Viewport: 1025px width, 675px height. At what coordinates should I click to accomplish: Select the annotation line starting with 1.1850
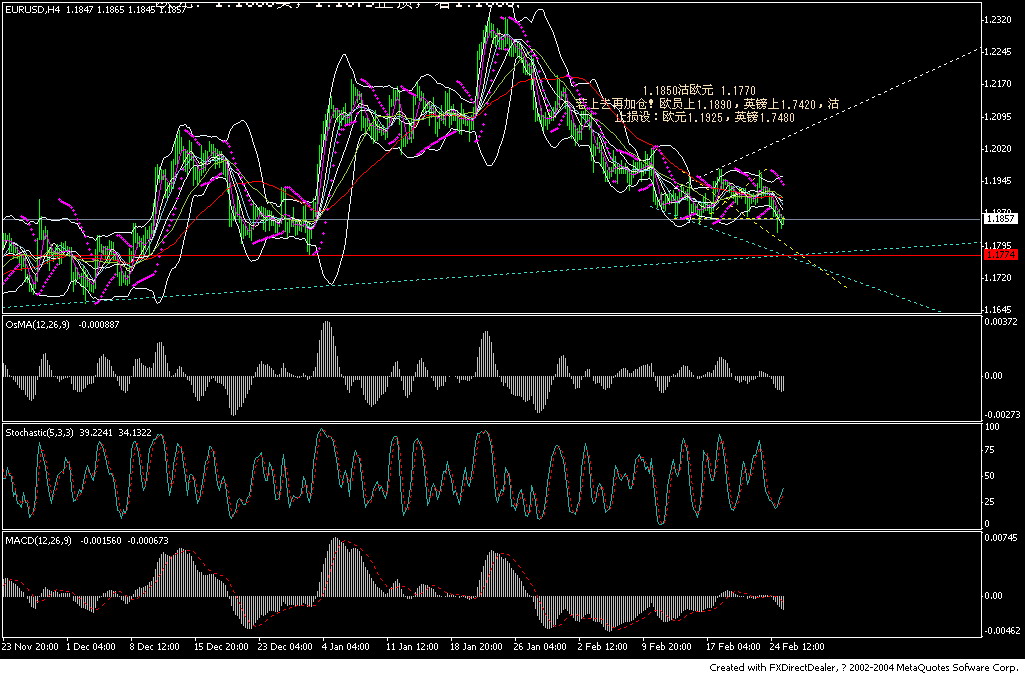pyautogui.click(x=699, y=90)
